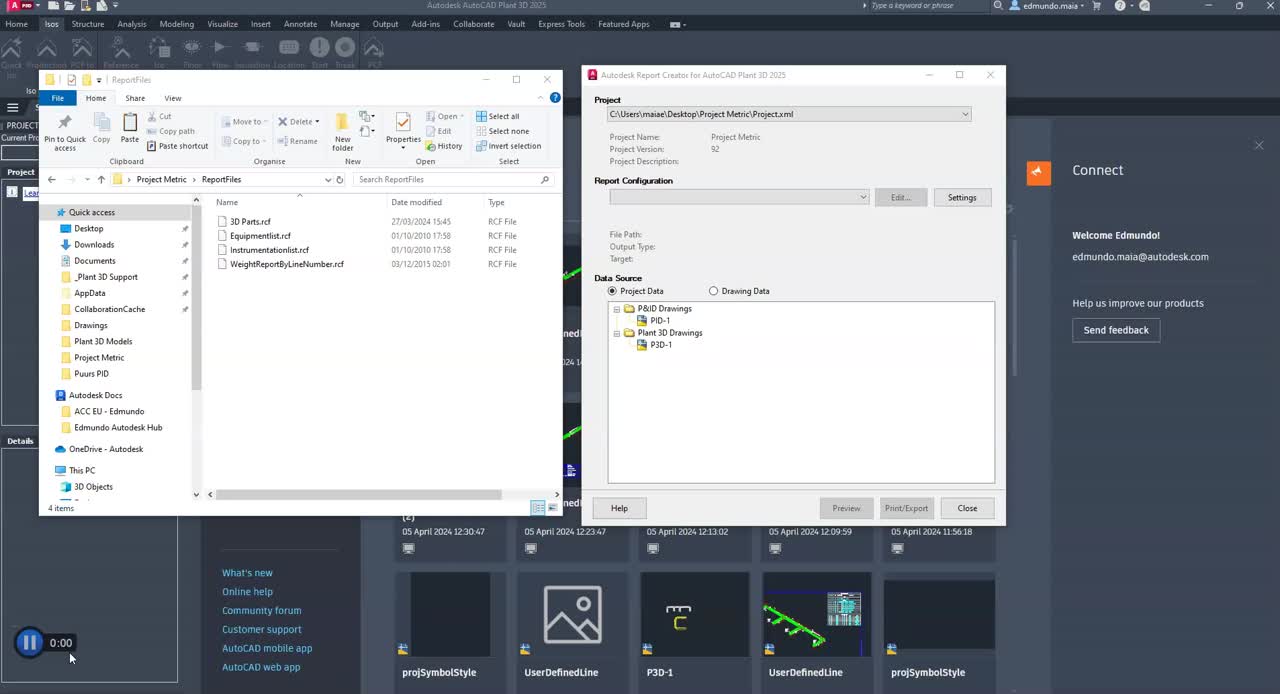Switch to the Modeling ribbon tab
This screenshot has height=694, width=1280.
point(176,24)
